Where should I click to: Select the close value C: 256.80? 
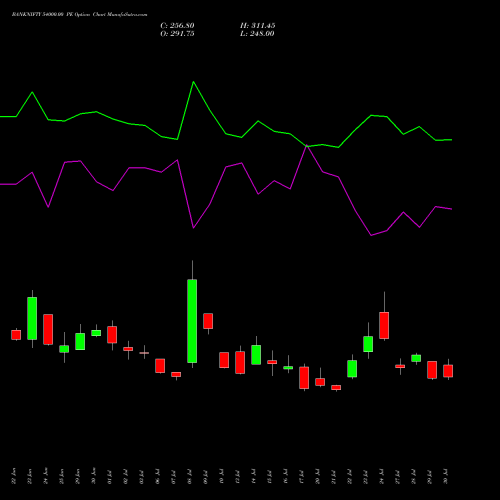click(177, 26)
